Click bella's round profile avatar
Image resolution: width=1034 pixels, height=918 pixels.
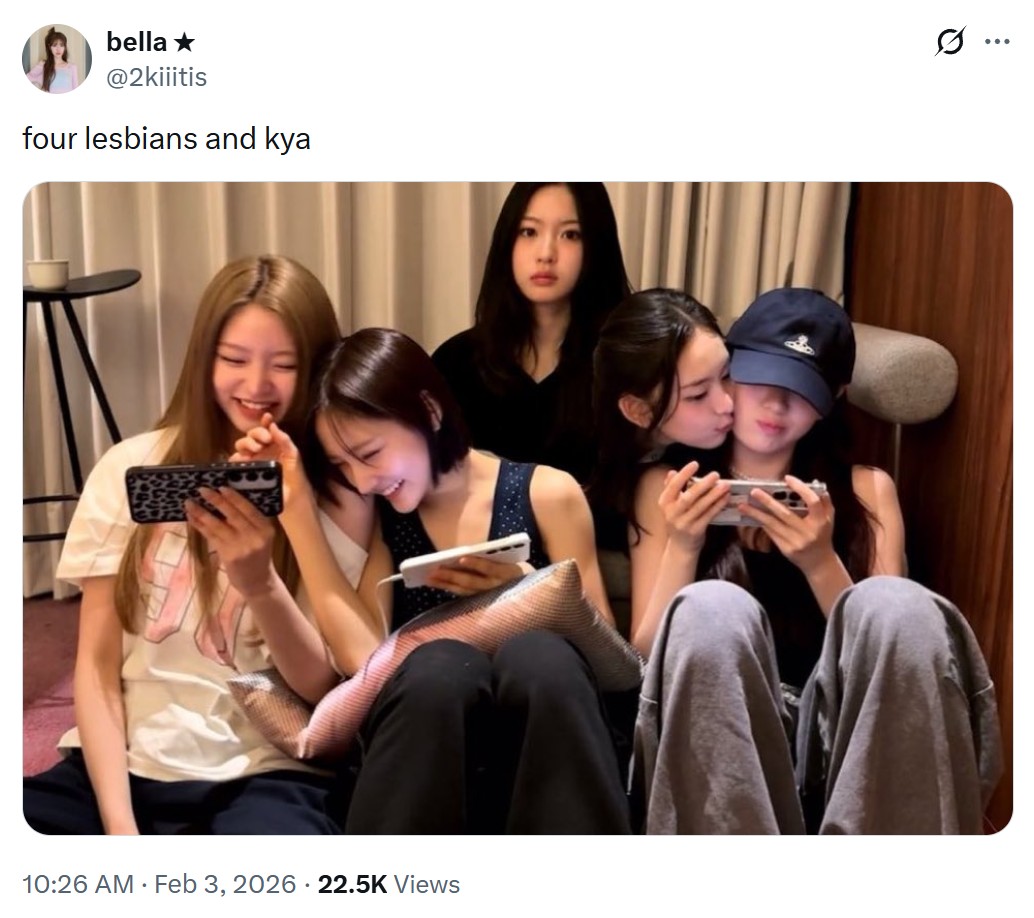(x=57, y=59)
